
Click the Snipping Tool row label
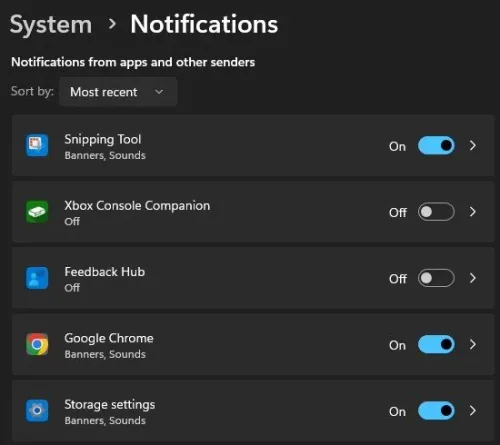(103, 140)
